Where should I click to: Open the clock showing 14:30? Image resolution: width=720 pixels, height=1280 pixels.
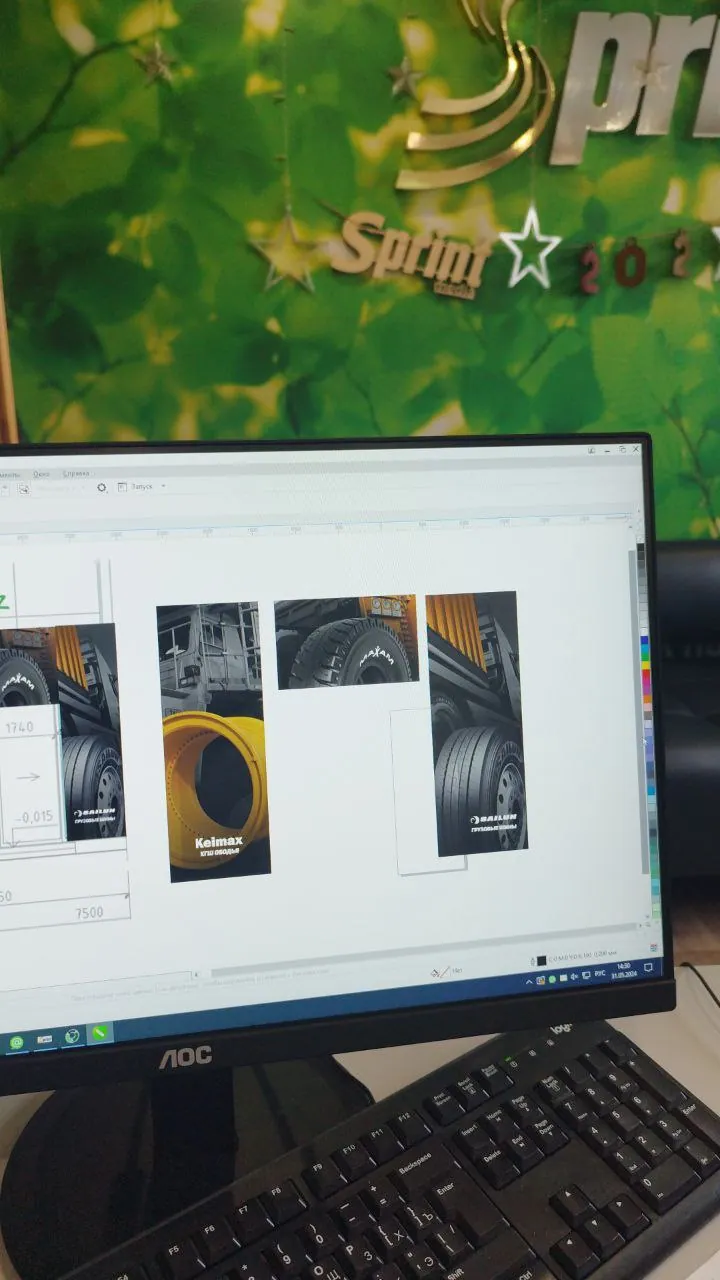(624, 970)
